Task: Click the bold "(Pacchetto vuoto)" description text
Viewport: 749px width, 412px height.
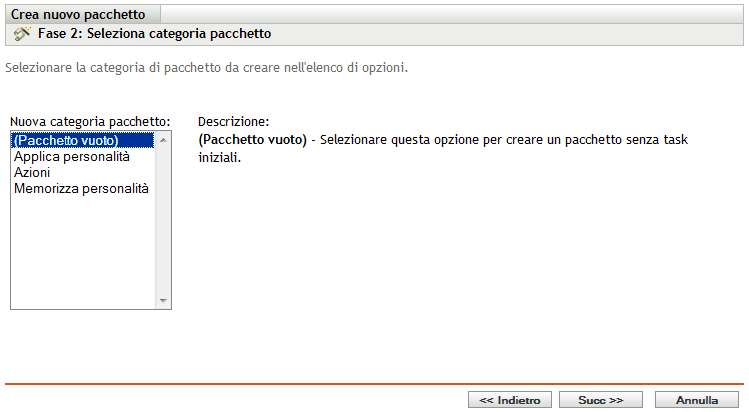Action: (253, 140)
